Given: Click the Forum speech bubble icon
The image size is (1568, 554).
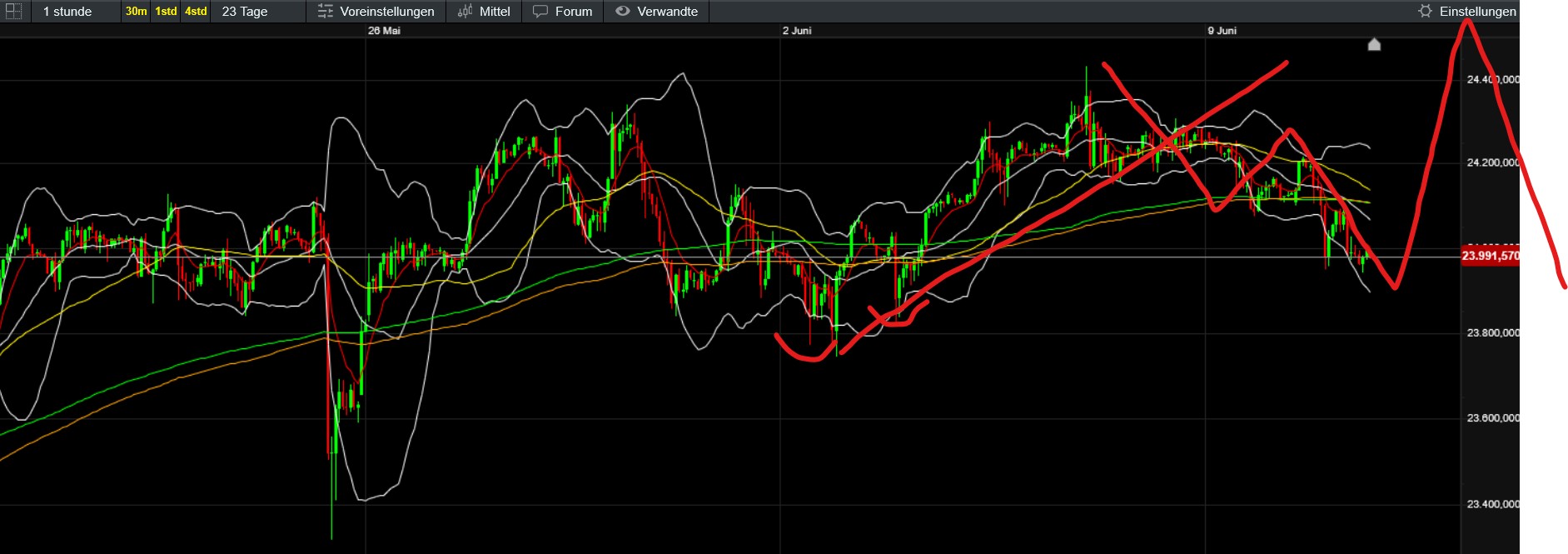Looking at the screenshot, I should [x=540, y=12].
